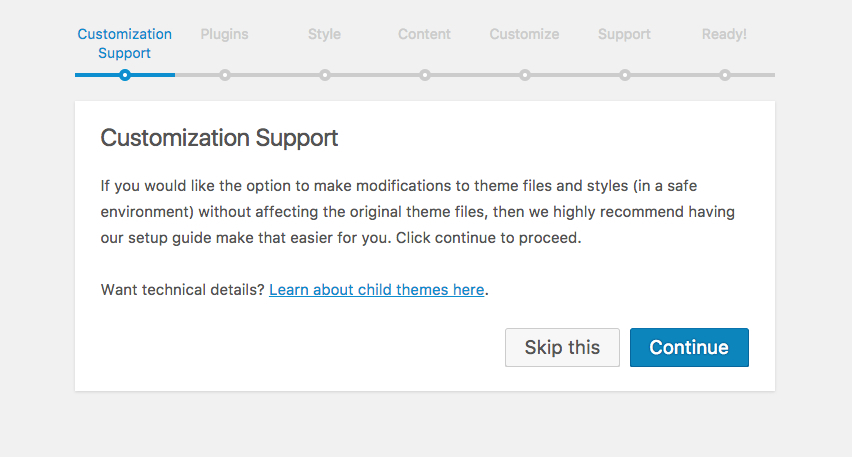Screen dimensions: 852x457
Task: Click the Customization Support step label
Action: [x=125, y=43]
